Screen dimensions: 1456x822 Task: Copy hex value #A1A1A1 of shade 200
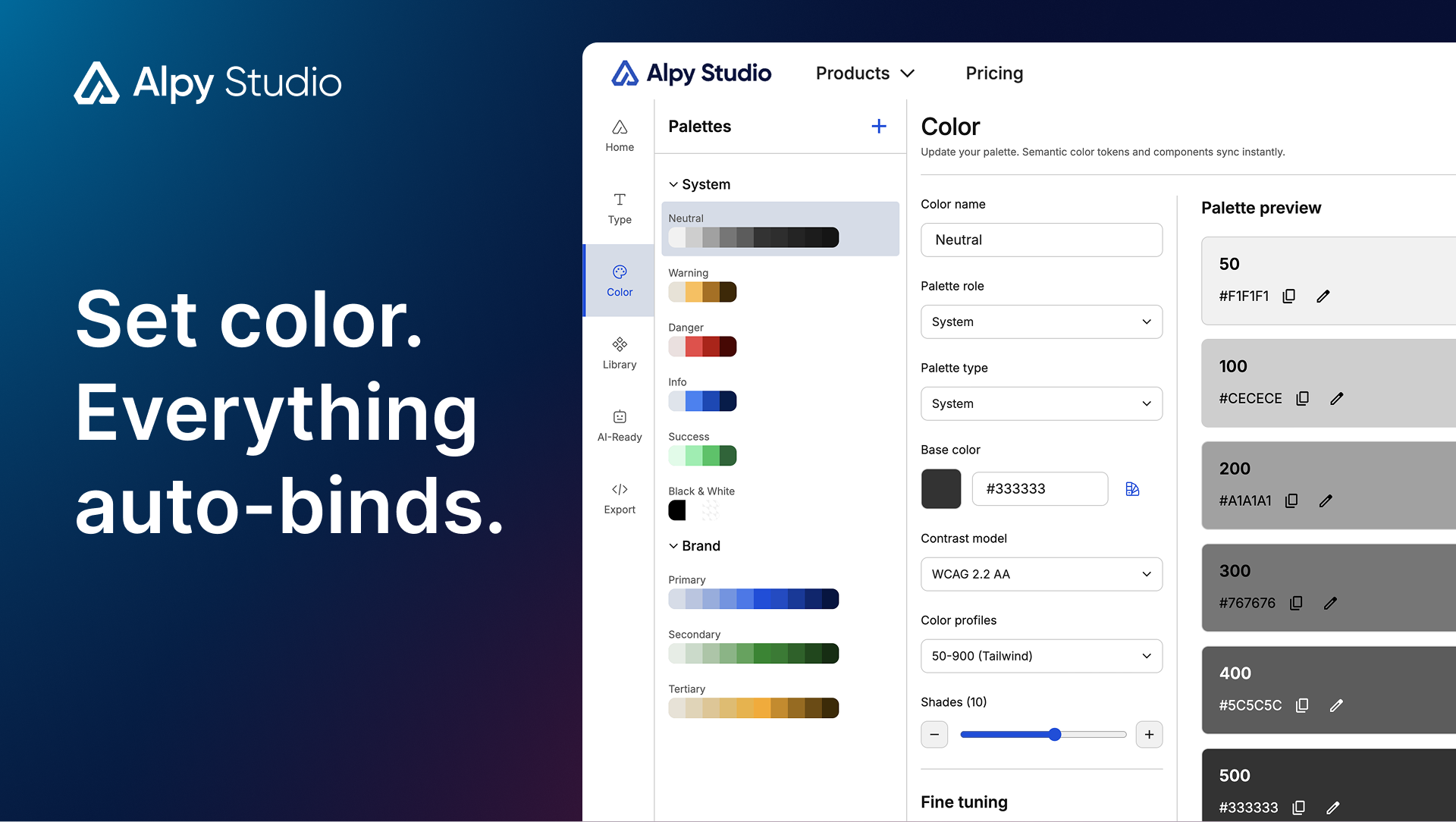coord(1291,500)
